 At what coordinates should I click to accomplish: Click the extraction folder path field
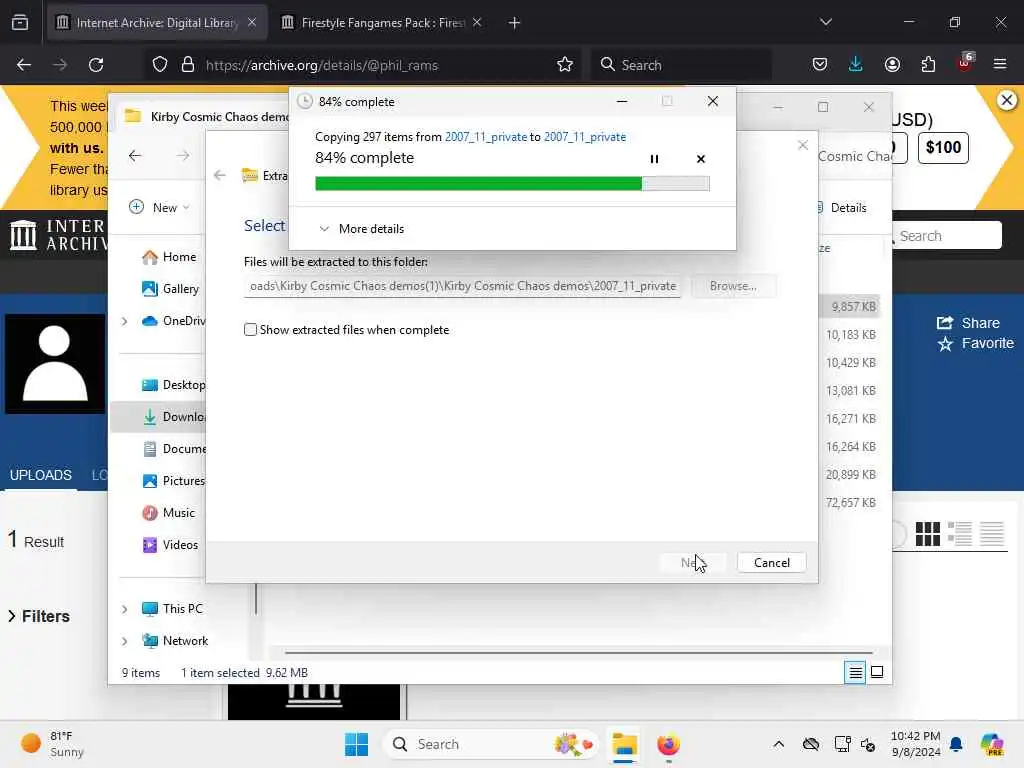tap(462, 286)
